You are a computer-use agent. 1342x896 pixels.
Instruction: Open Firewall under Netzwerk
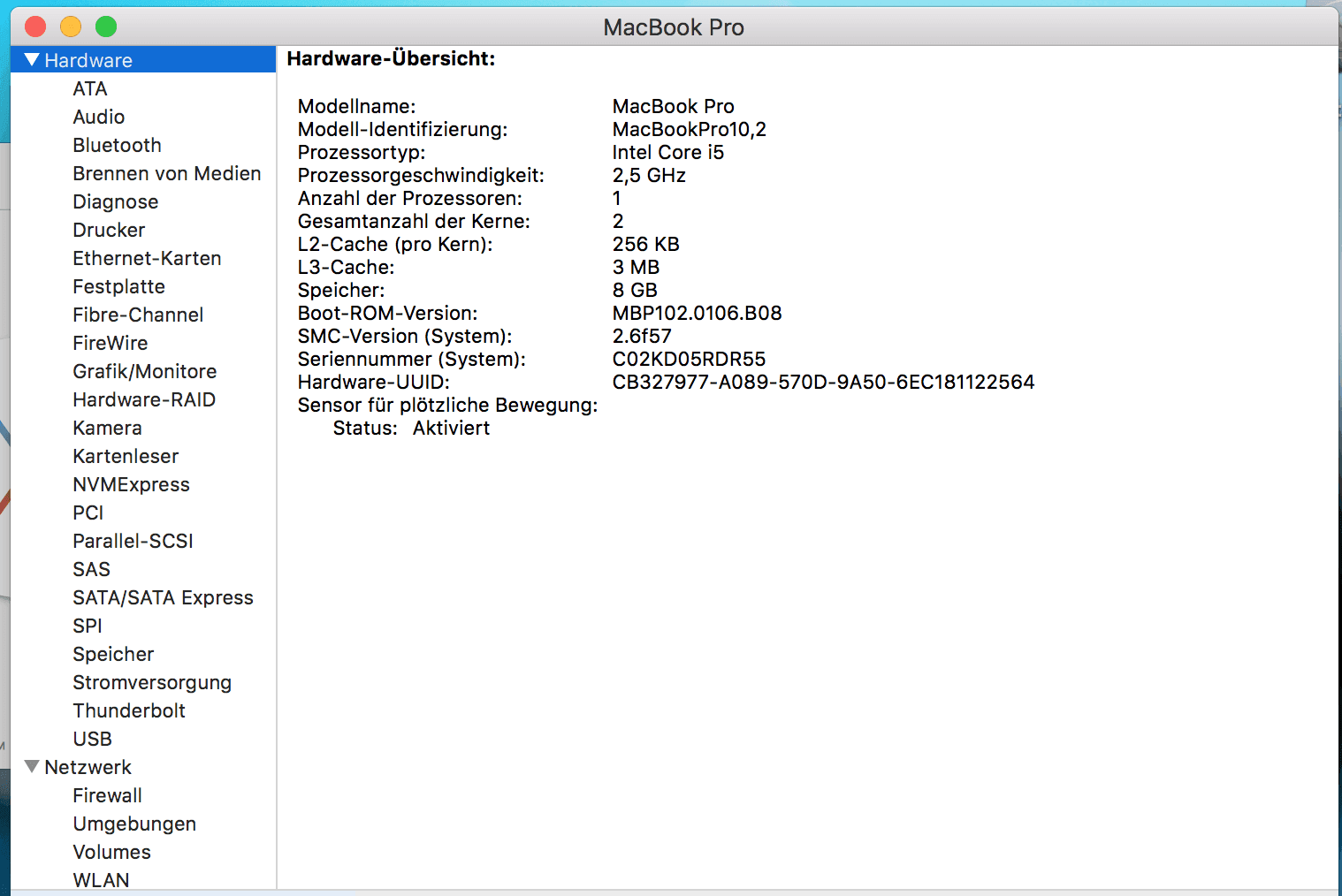107,795
